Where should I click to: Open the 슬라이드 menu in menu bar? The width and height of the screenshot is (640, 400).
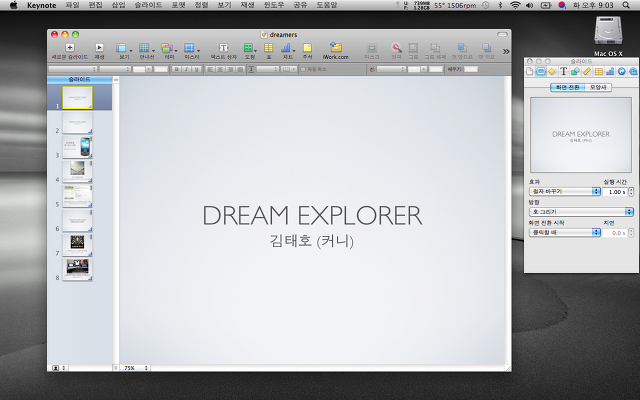[148, 5]
